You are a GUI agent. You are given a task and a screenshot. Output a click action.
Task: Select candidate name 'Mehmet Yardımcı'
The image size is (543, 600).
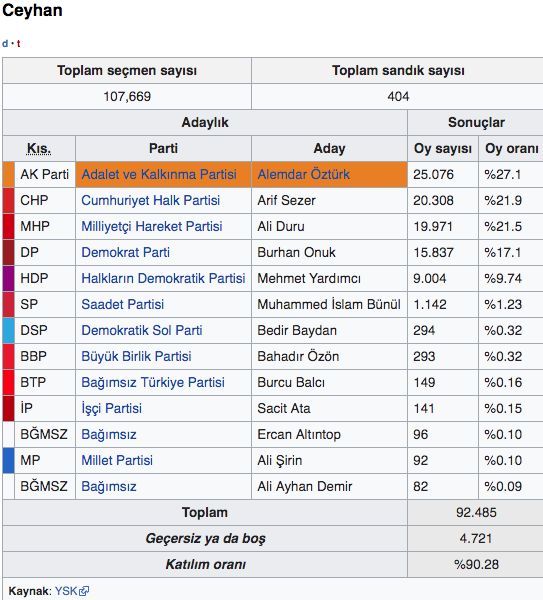[x=309, y=279]
